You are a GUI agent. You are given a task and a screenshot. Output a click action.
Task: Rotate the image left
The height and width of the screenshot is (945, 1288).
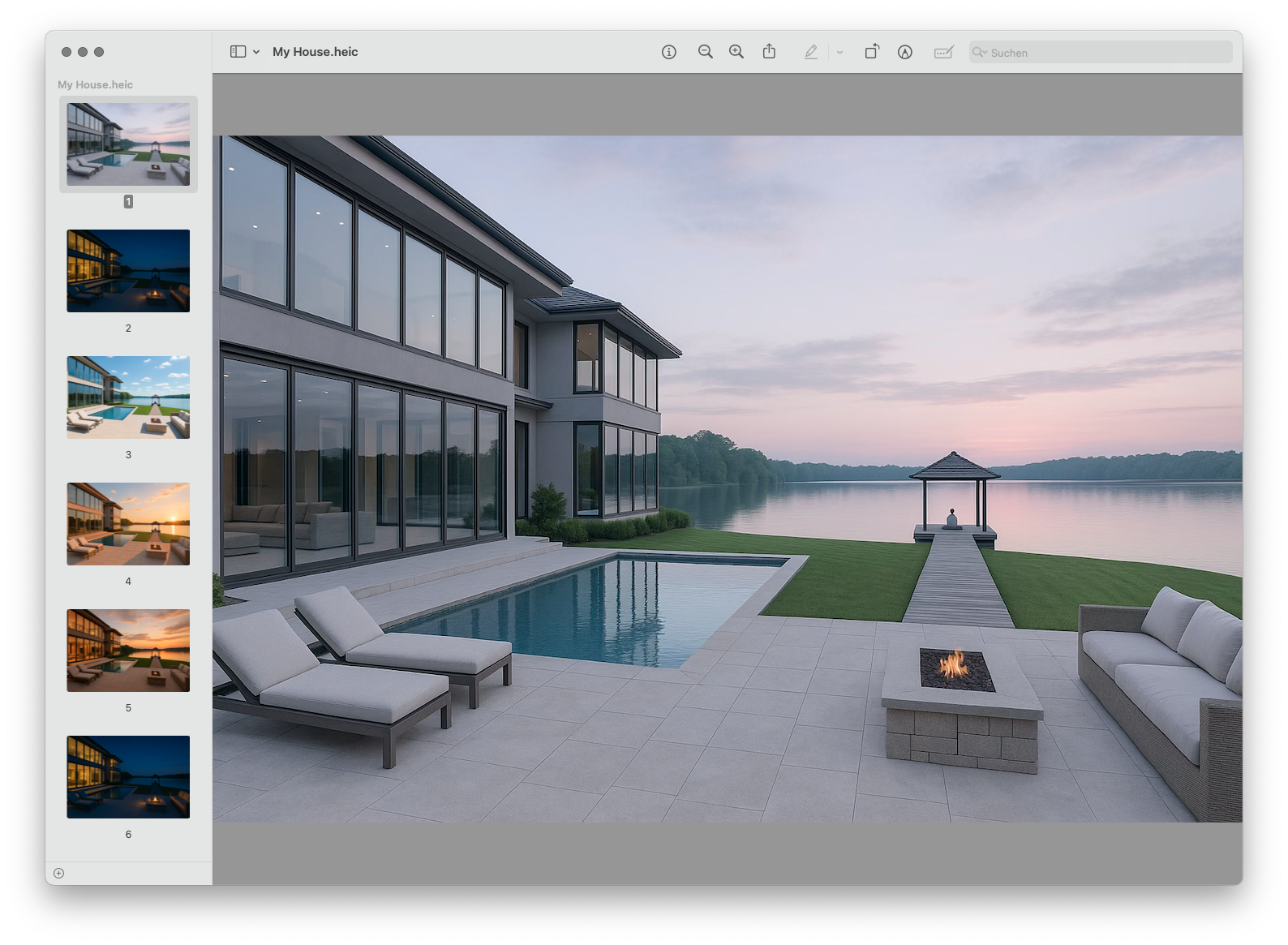click(x=872, y=52)
